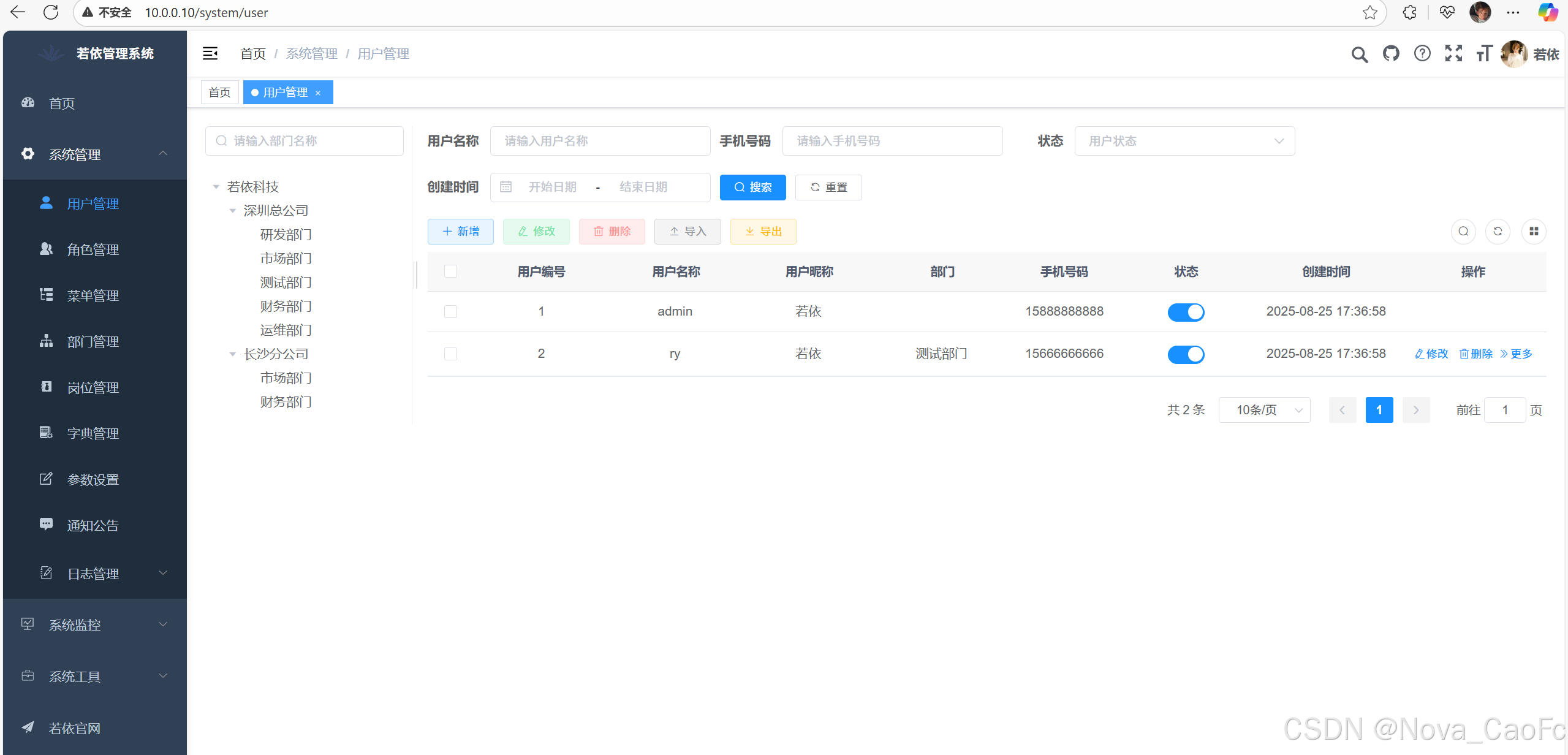Open 菜单管理 in the sidebar

(95, 295)
